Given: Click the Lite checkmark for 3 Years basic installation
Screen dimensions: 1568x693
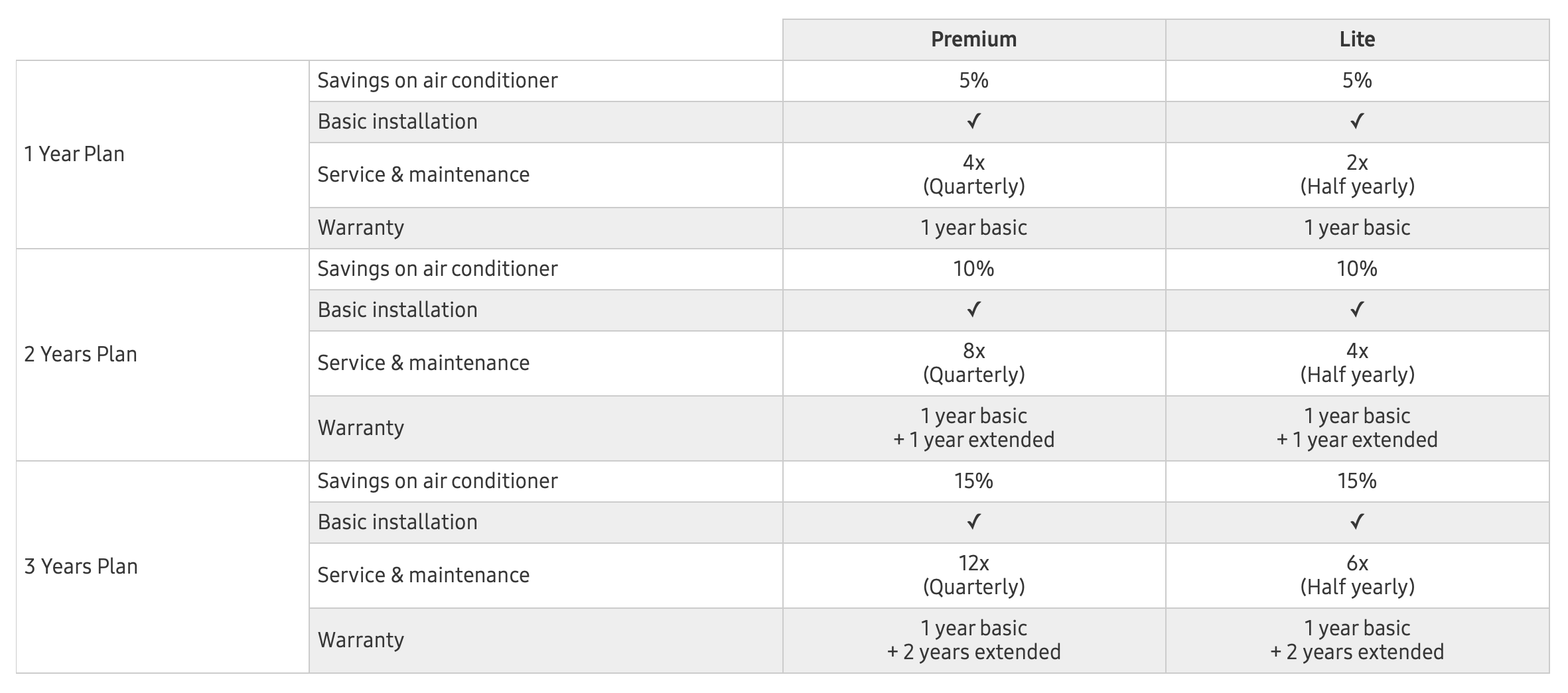Looking at the screenshot, I should 1357,522.
